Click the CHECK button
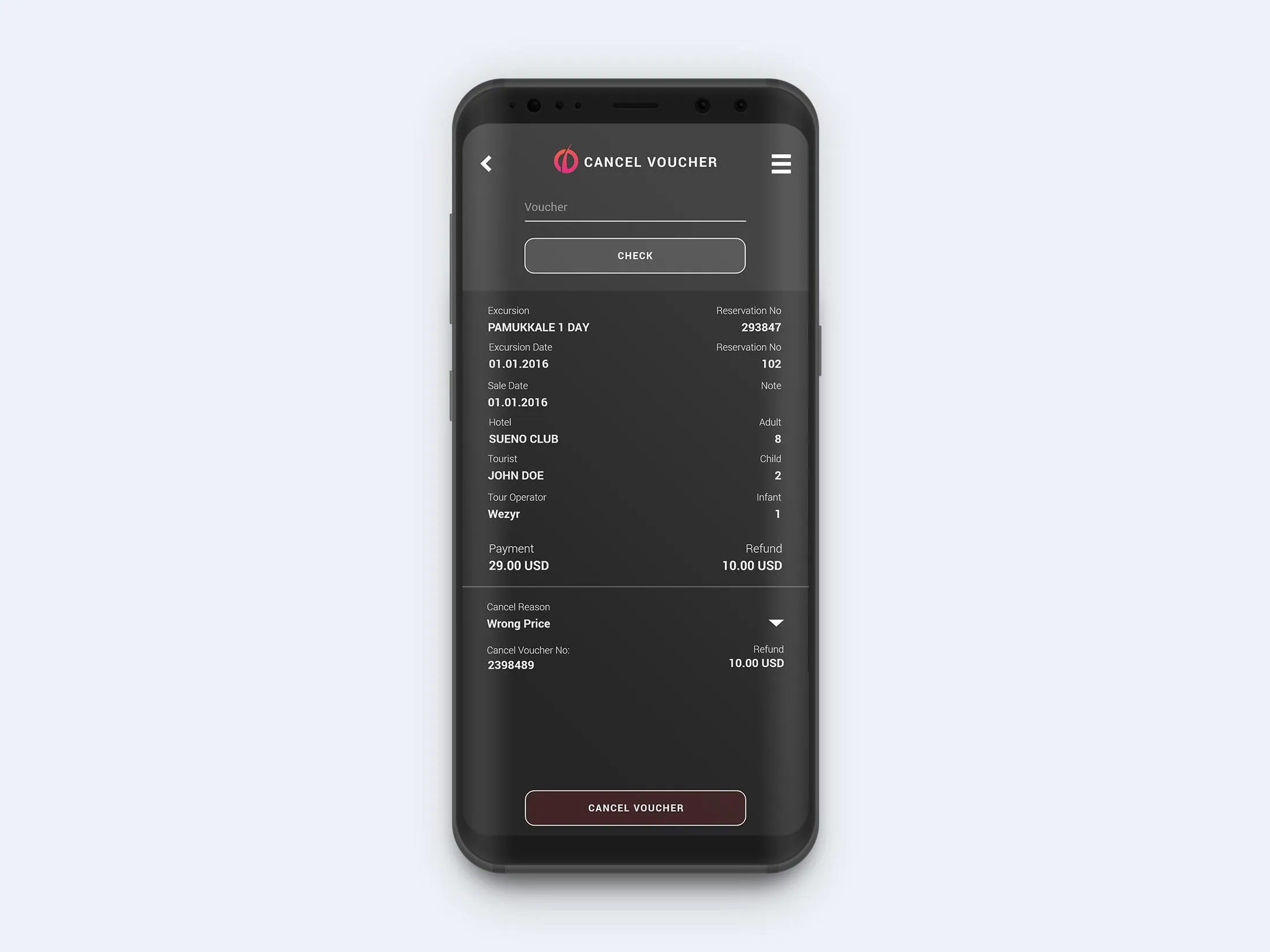Viewport: 1270px width, 952px height. pyautogui.click(x=634, y=255)
